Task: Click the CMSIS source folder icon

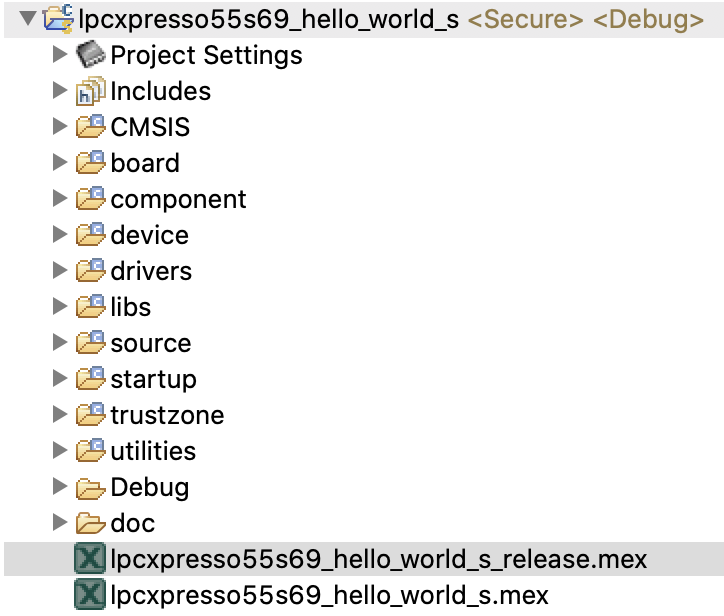Action: click(x=91, y=127)
